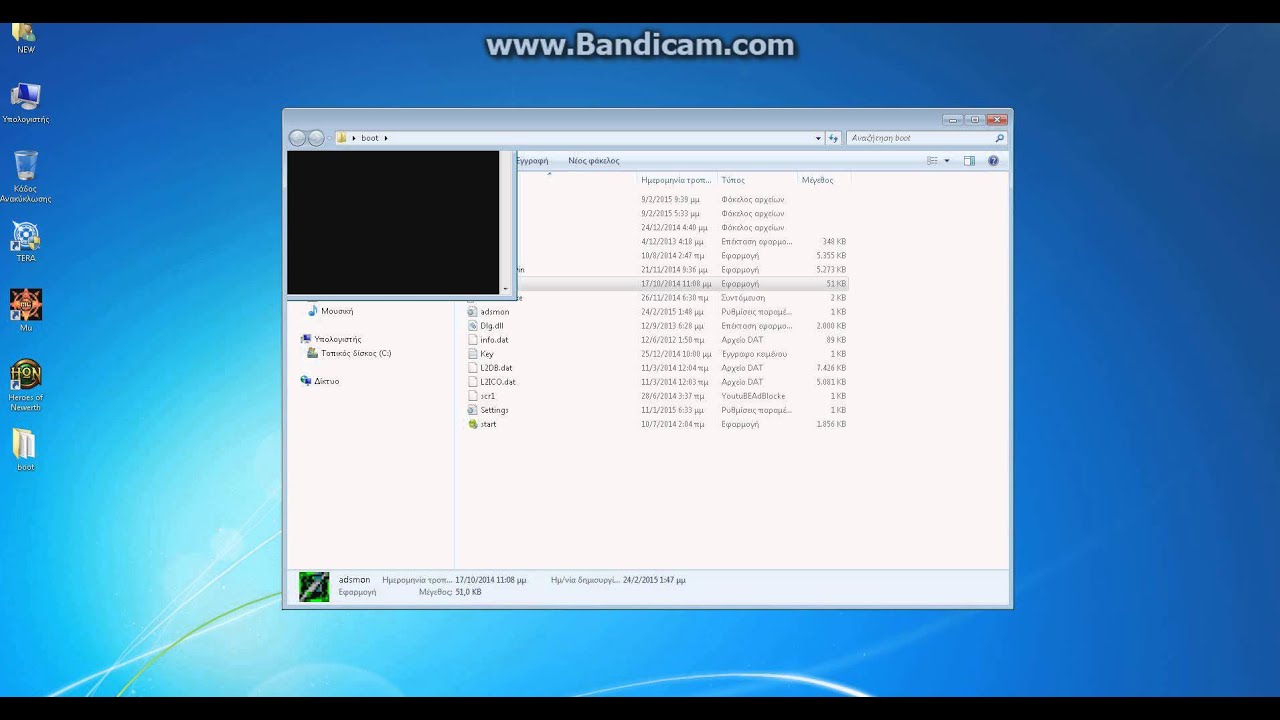
Task: Select the TERA desktop icon
Action: [x=25, y=236]
